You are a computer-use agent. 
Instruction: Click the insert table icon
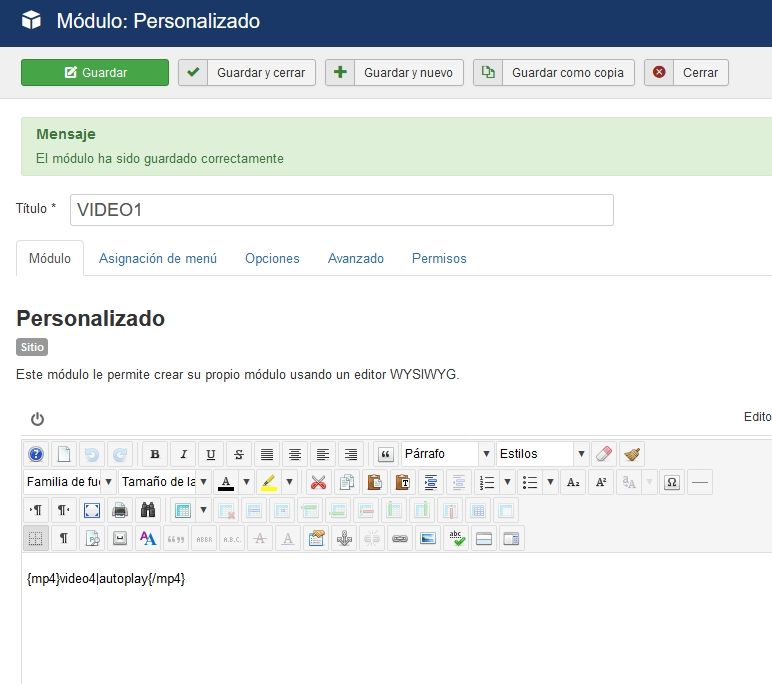pos(183,510)
